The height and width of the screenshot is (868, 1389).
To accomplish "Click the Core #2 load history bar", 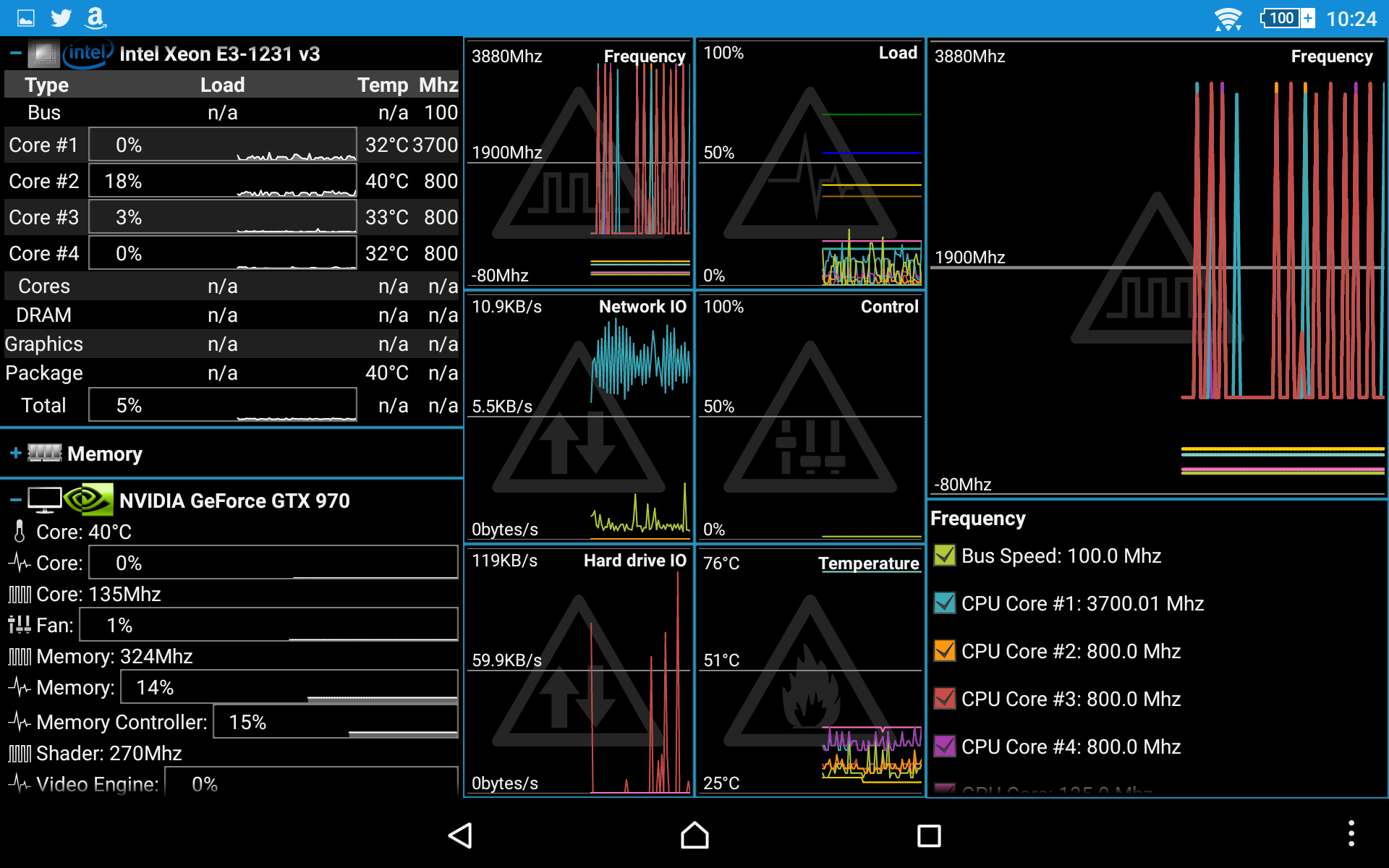I will point(223,181).
